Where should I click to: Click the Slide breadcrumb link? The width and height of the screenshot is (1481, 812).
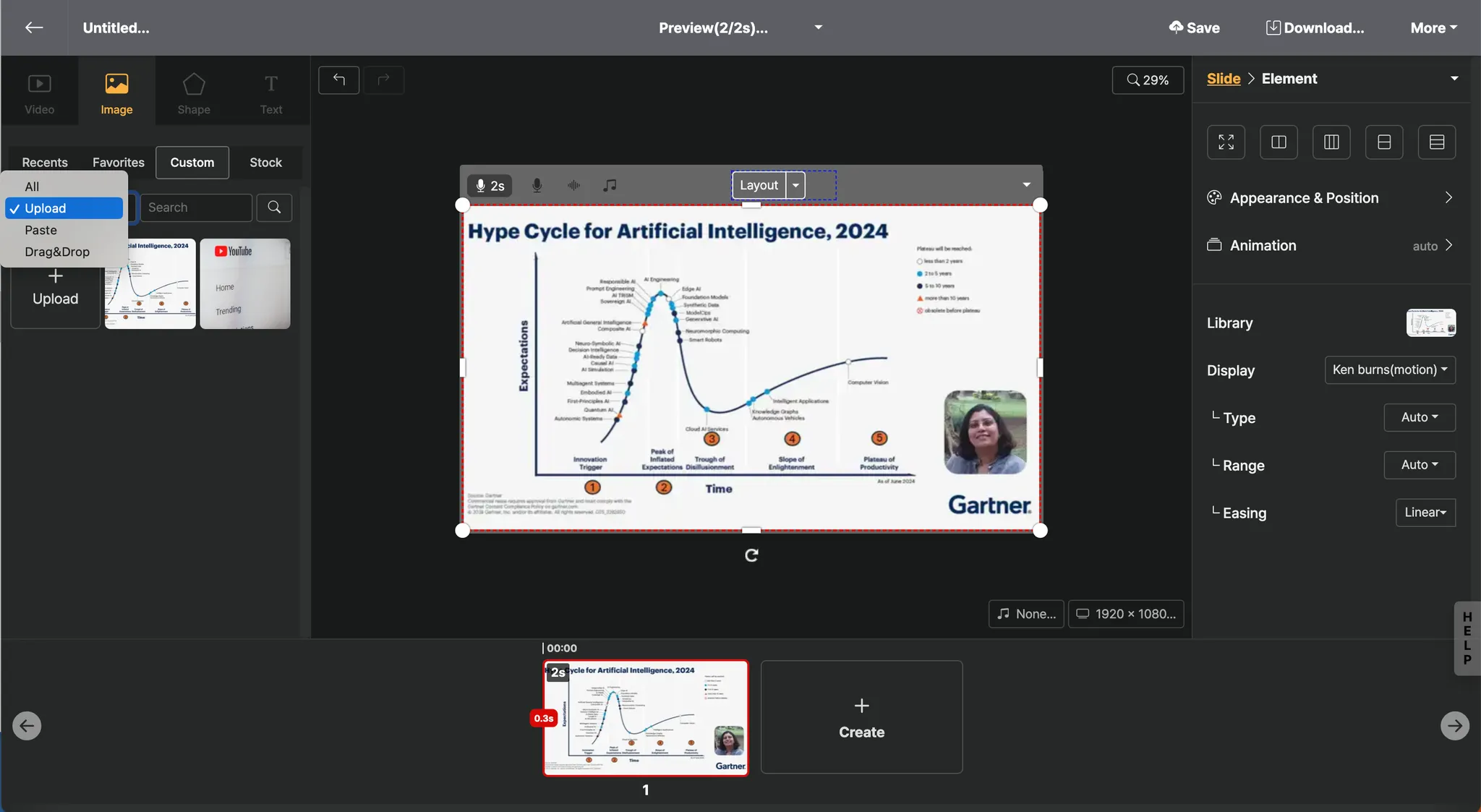(x=1224, y=79)
